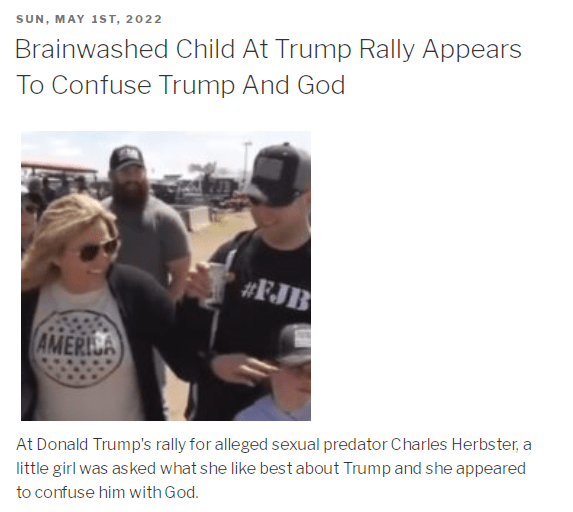Click "To Confuse Trump And God" headline line
The height and width of the screenshot is (512, 573).
point(180,85)
